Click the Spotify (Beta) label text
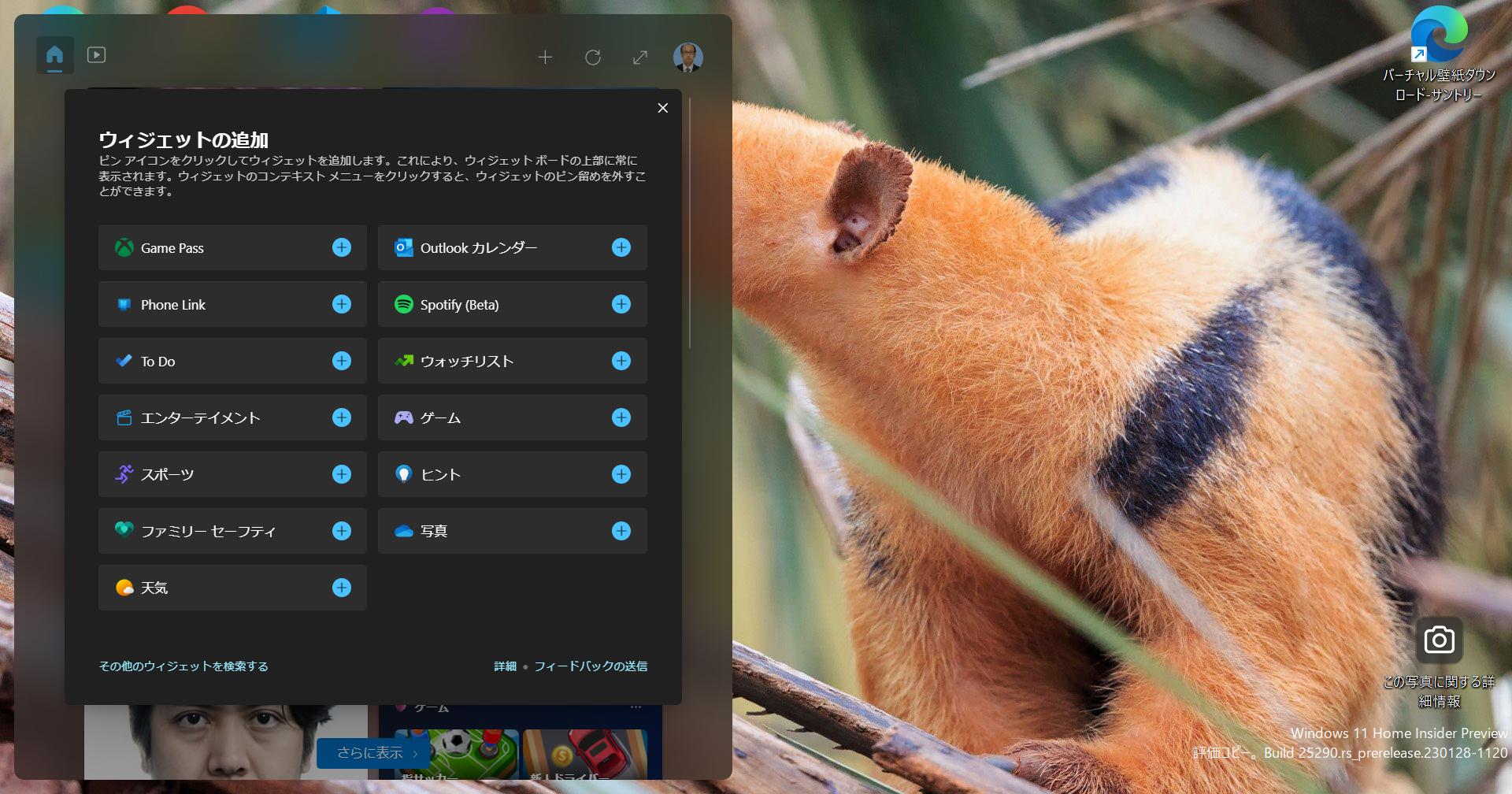 click(460, 305)
